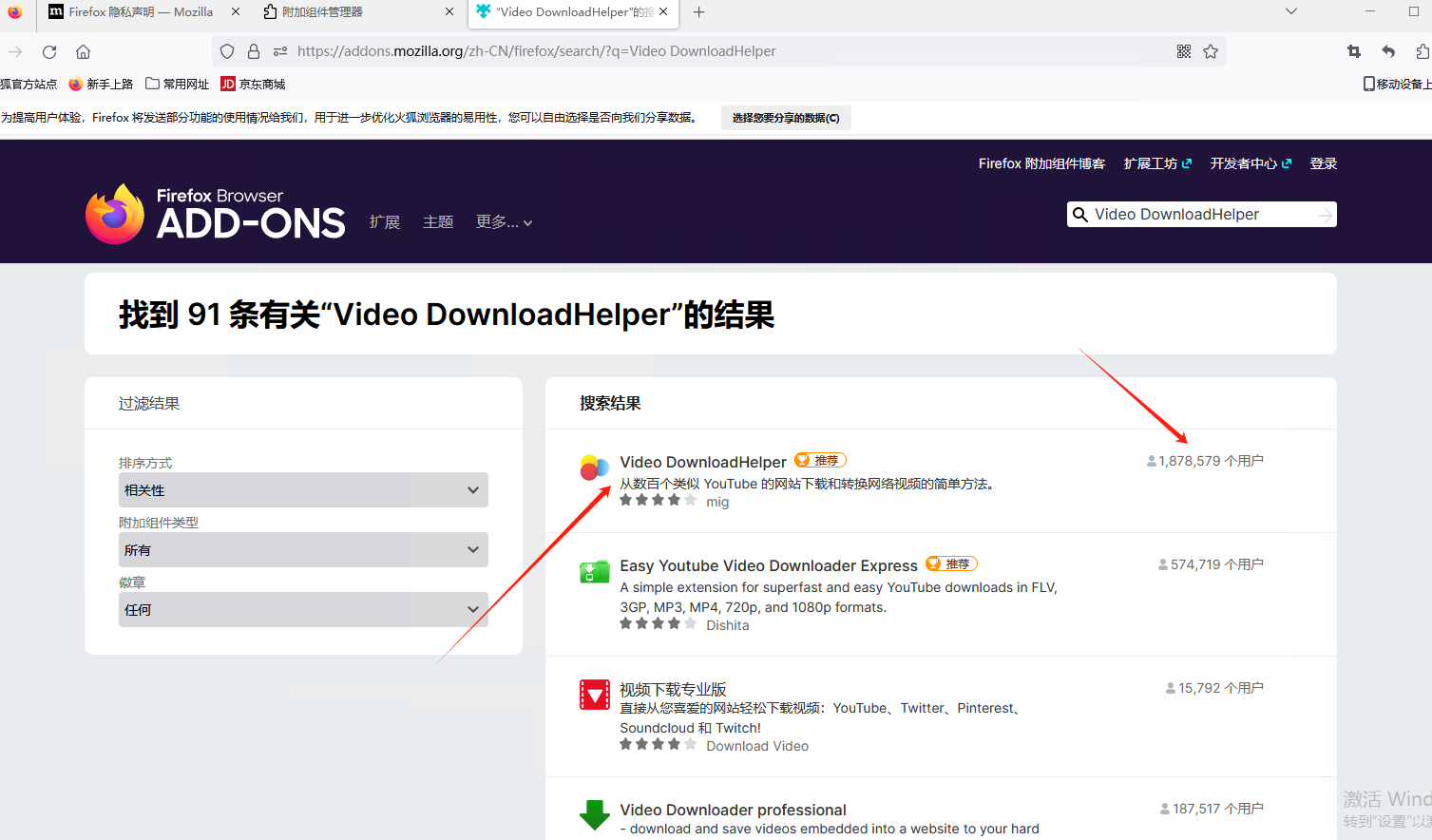Screen dimensions: 1432x840
Task: Open Video Downloader professional result title
Action: pos(733,810)
